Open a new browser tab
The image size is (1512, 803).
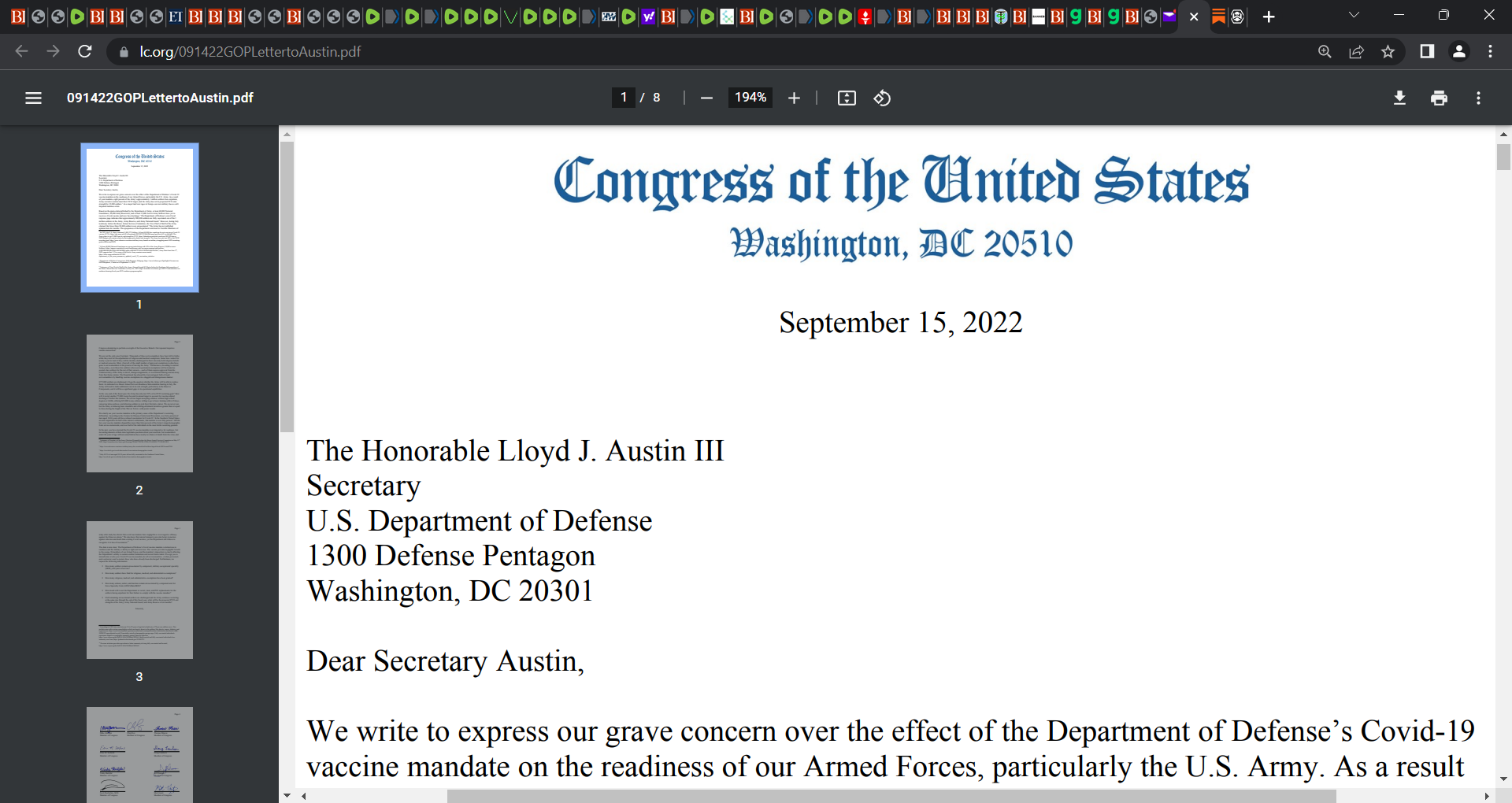click(1269, 17)
